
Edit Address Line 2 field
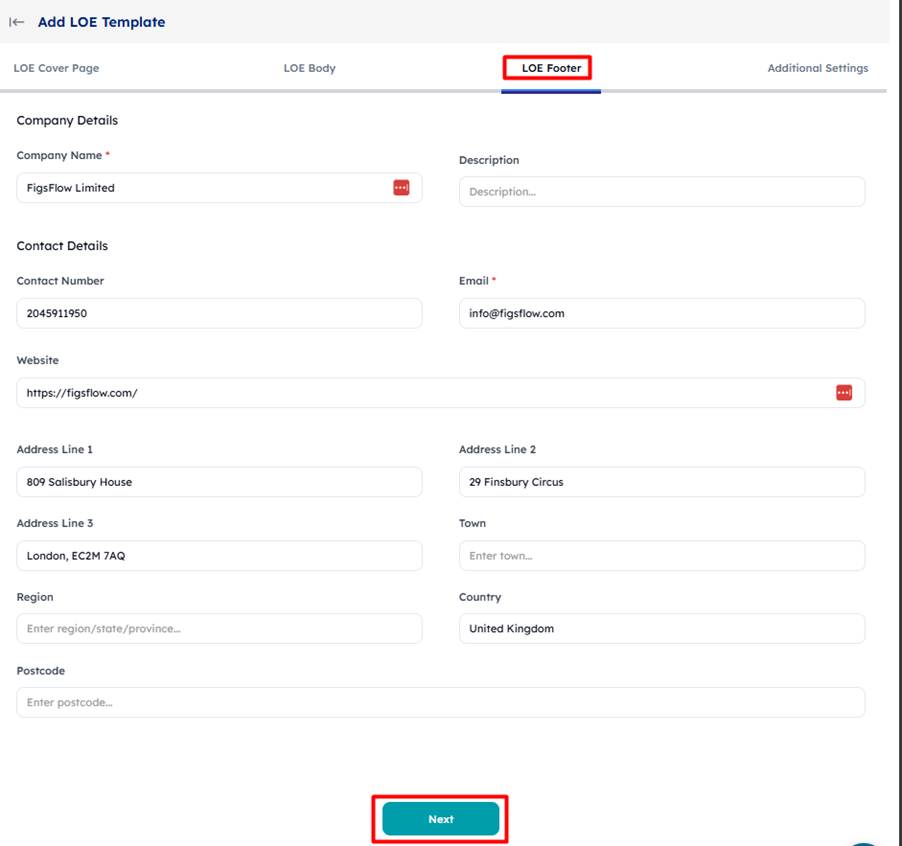662,482
